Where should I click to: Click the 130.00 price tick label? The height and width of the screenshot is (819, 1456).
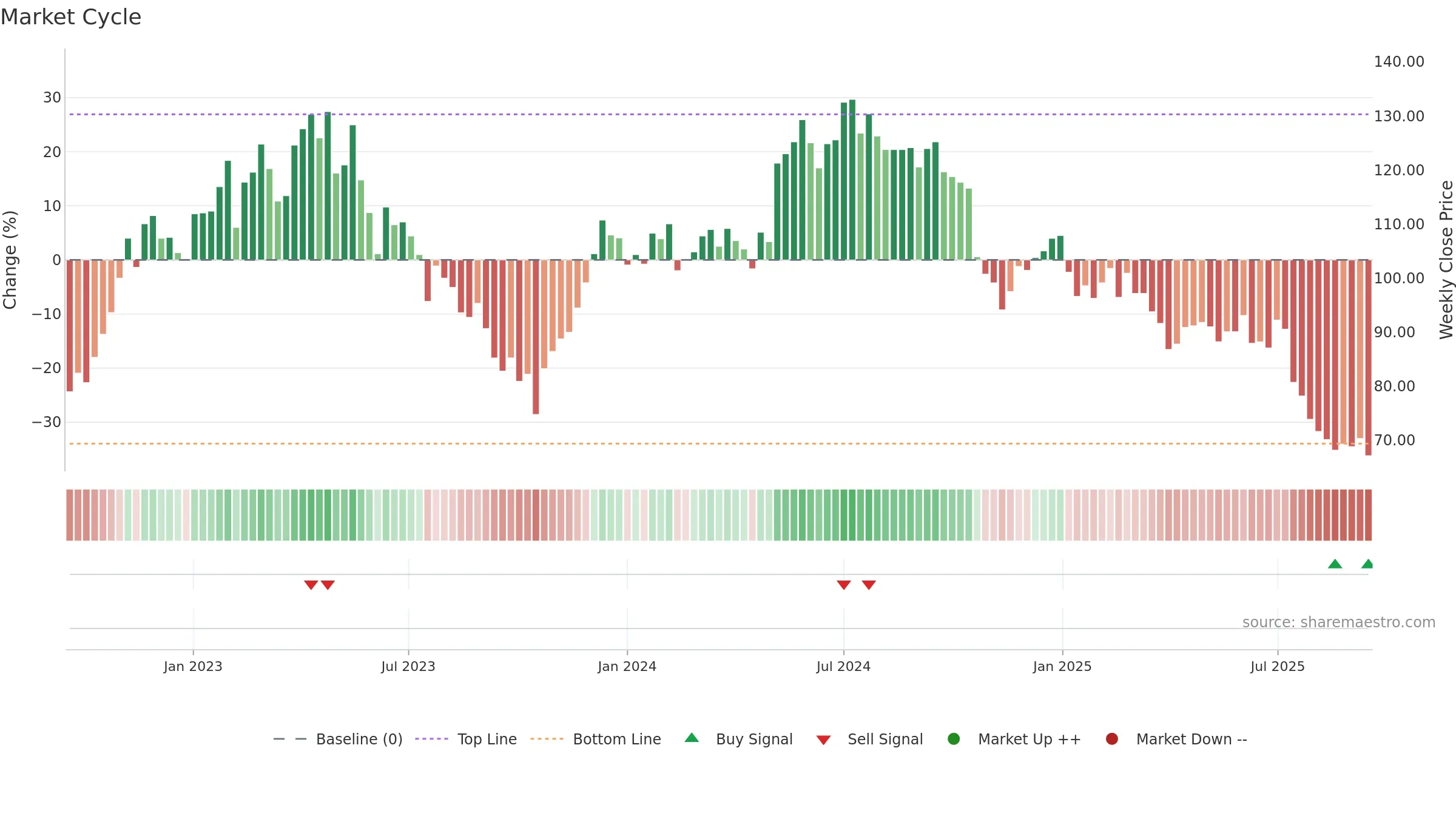pos(1399,116)
